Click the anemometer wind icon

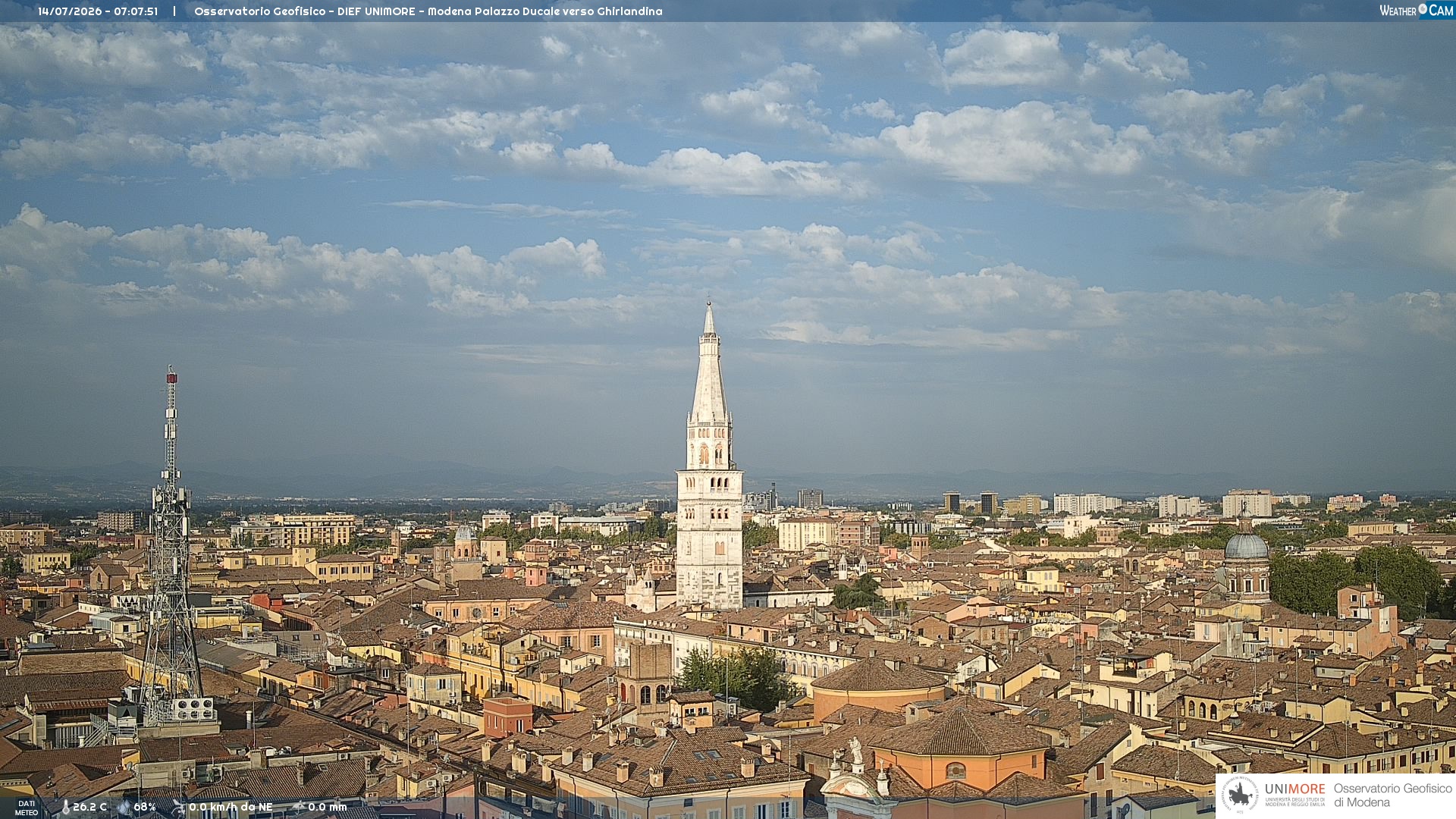[179, 807]
